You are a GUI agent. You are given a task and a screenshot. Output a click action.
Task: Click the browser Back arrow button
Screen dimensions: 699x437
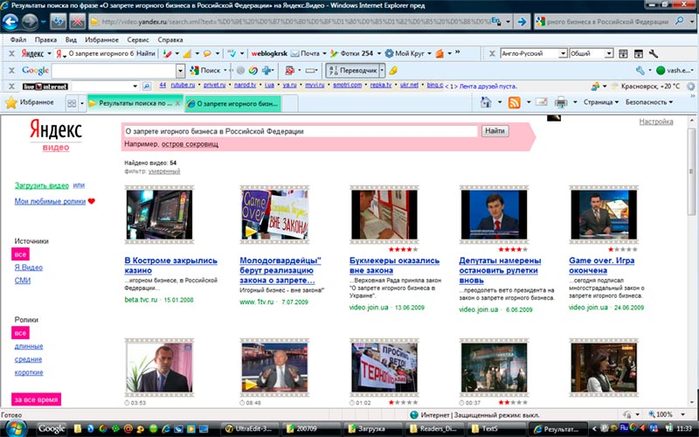click(x=10, y=21)
